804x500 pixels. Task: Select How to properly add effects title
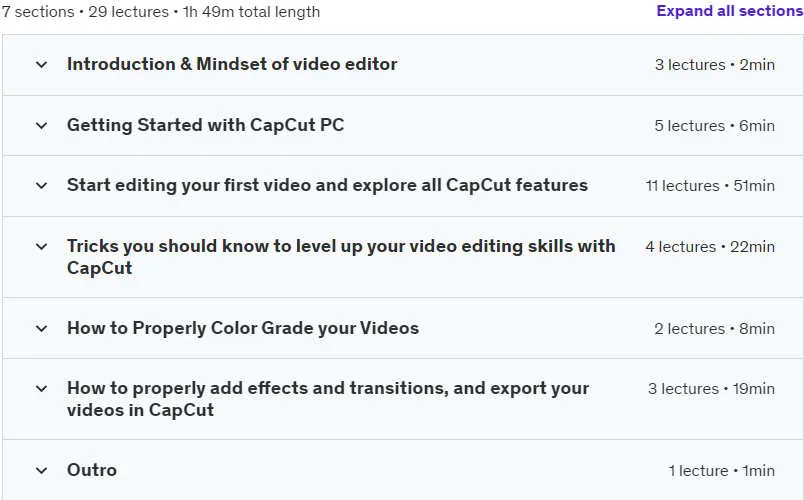(x=328, y=399)
